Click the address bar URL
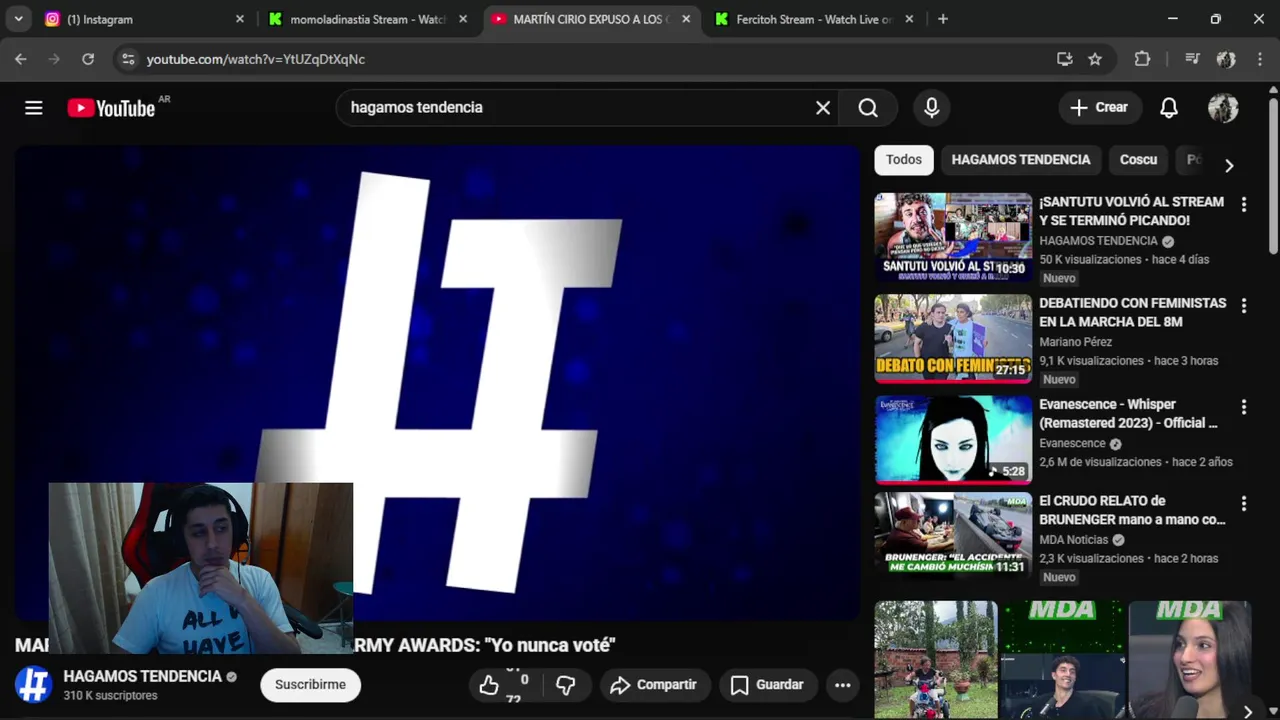 point(256,59)
